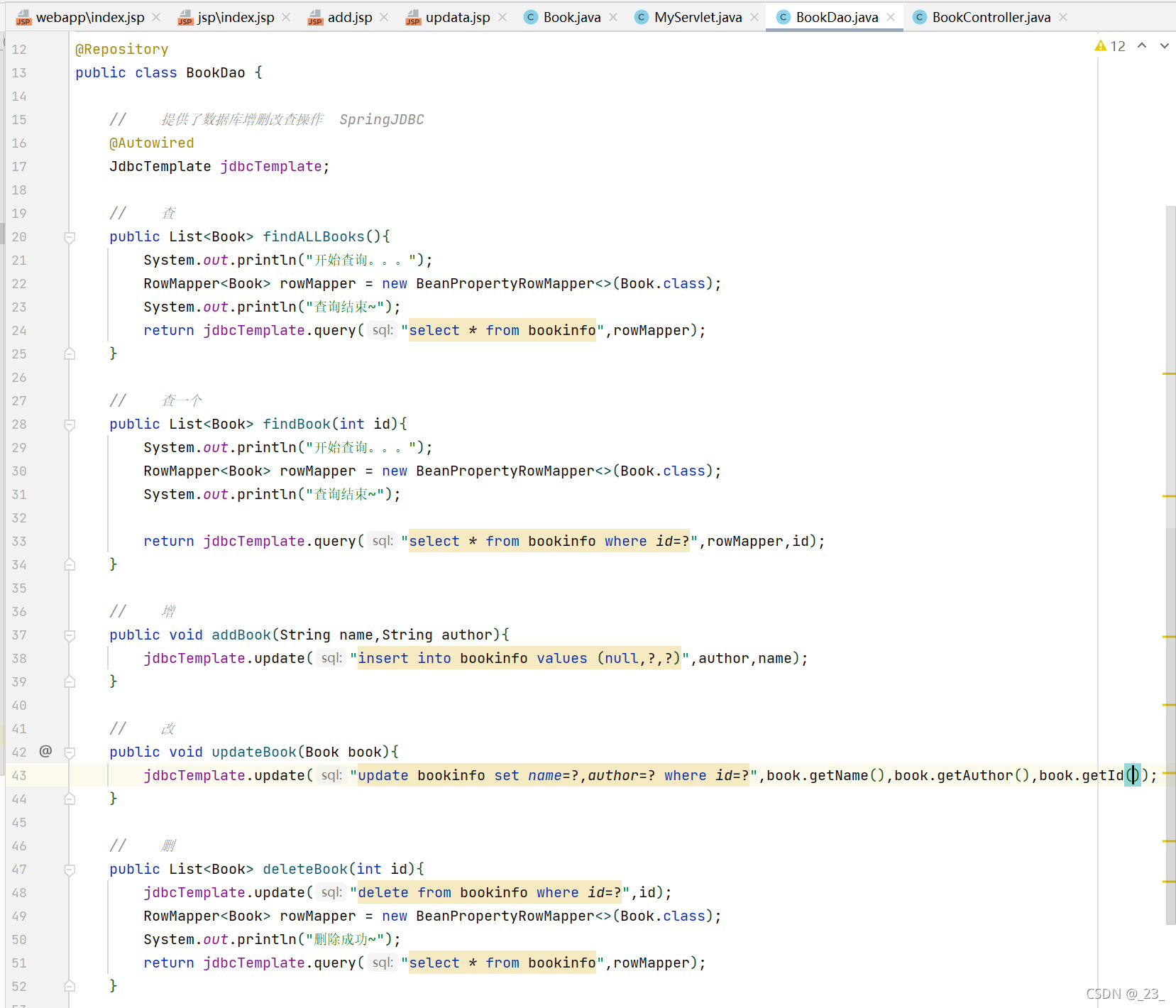Viewport: 1176px width, 1008px height.
Task: Collapse the findBook method fold at line 28
Action: [x=70, y=424]
